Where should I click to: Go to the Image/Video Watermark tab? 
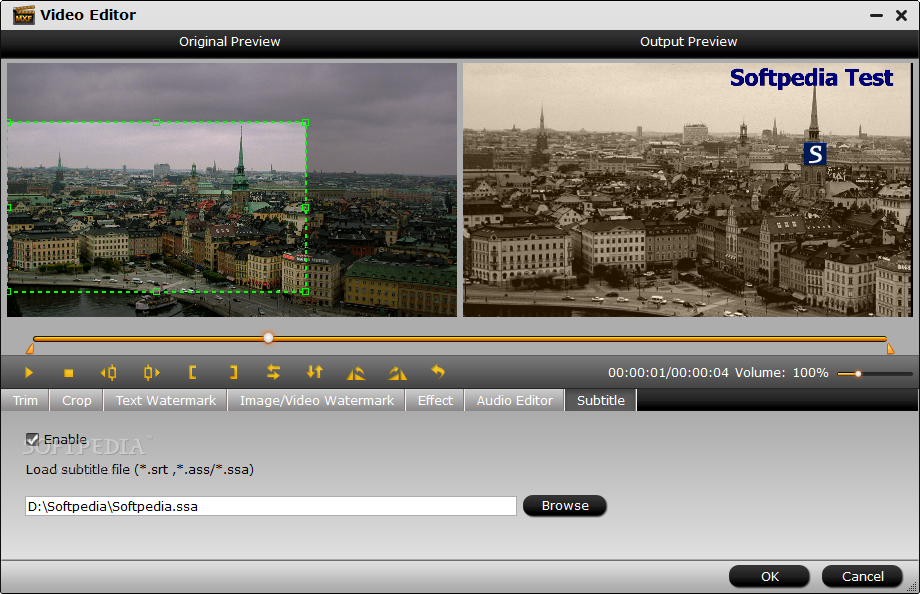(x=317, y=400)
